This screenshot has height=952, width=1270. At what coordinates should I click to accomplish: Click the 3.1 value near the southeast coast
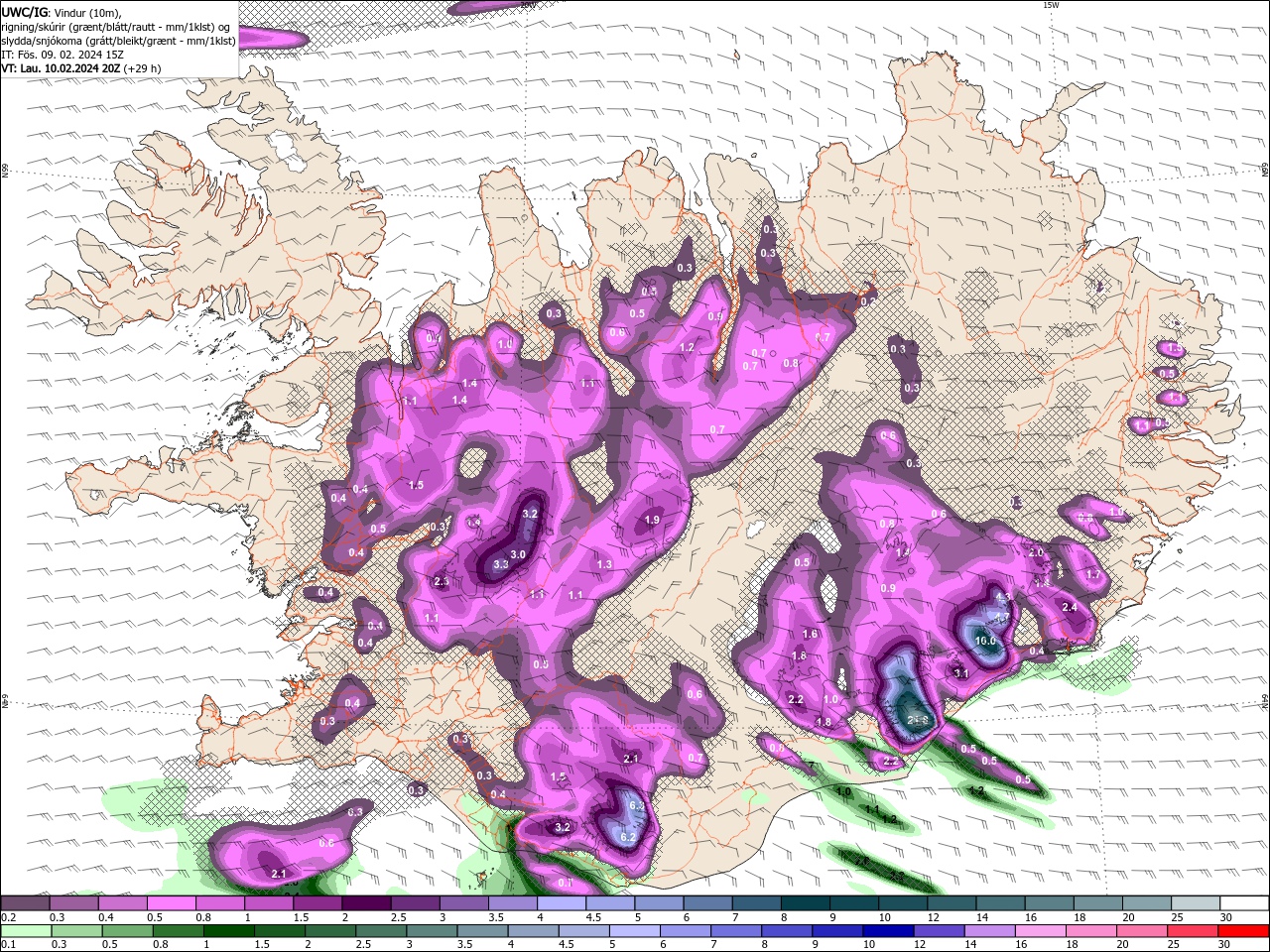tap(960, 672)
